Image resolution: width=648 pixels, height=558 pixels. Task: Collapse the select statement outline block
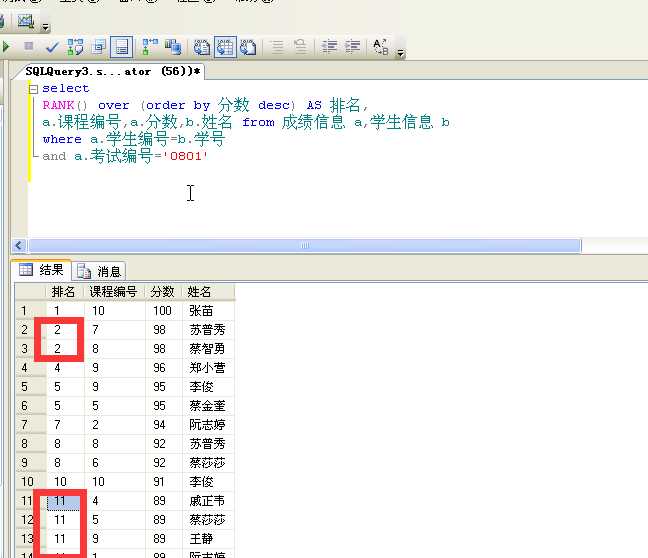click(x=33, y=89)
